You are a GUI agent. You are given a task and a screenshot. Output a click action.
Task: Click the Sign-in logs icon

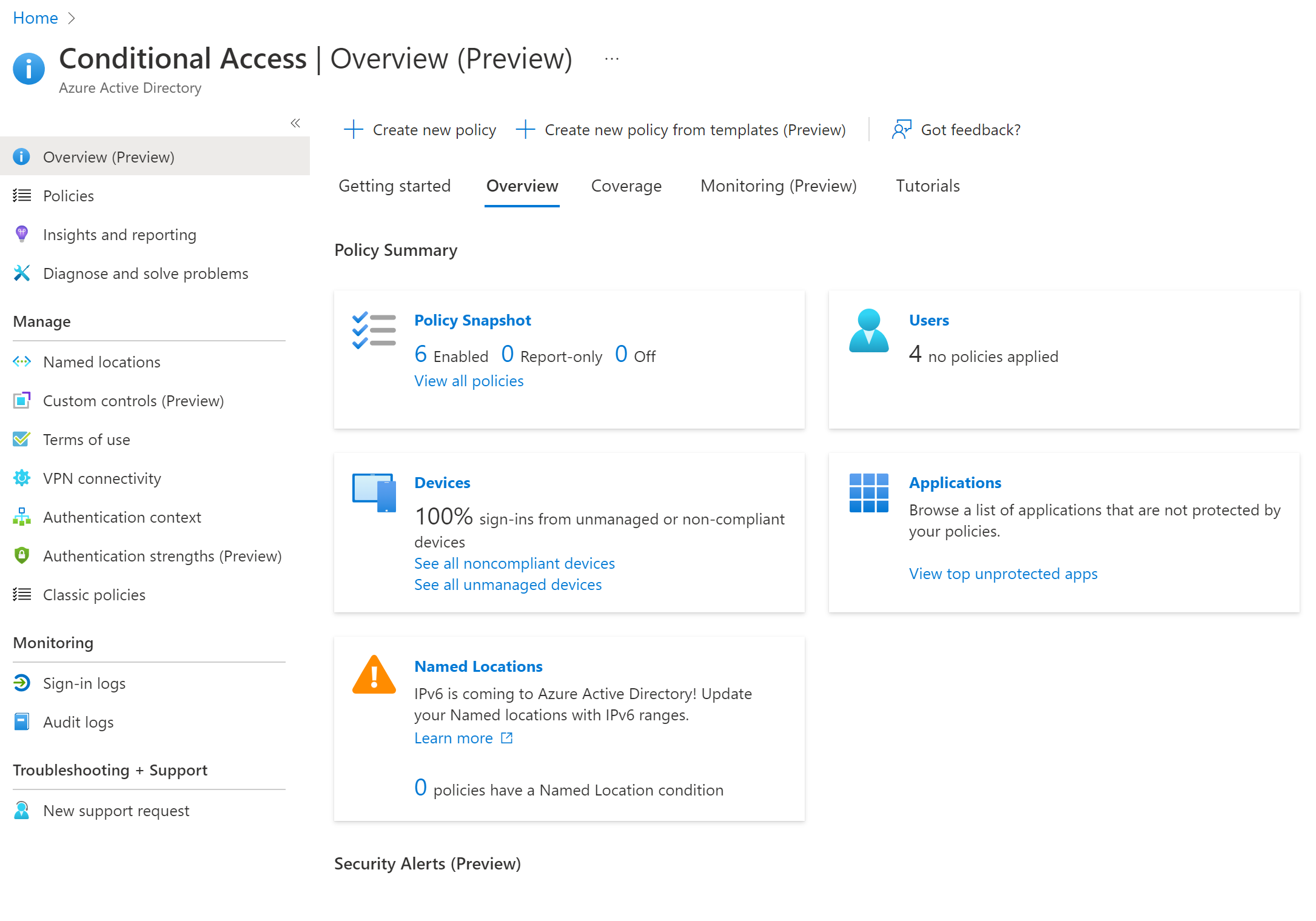[x=22, y=683]
